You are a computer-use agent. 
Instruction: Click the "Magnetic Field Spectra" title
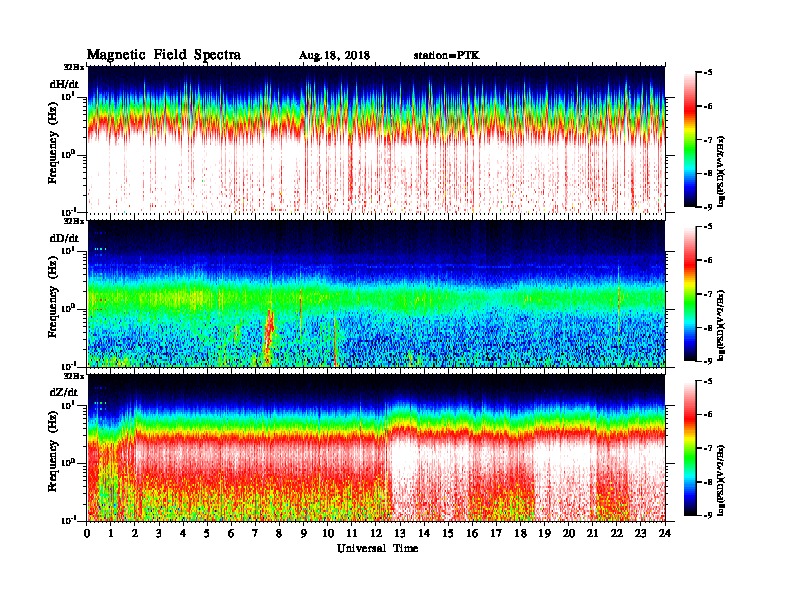164,55
